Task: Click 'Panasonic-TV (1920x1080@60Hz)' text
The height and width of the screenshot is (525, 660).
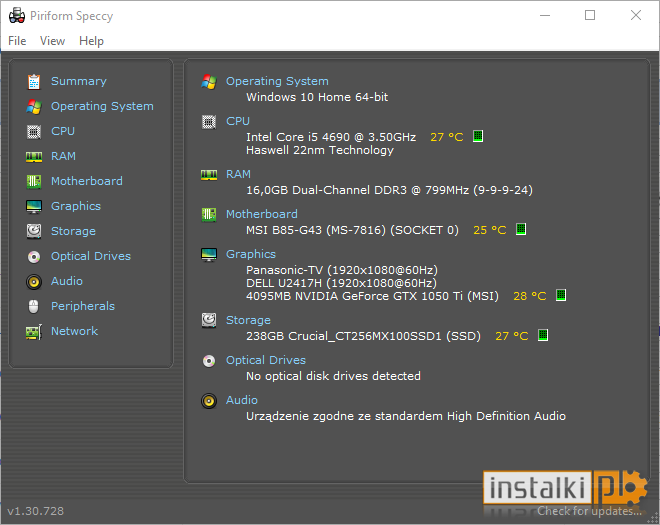Action: [342, 270]
